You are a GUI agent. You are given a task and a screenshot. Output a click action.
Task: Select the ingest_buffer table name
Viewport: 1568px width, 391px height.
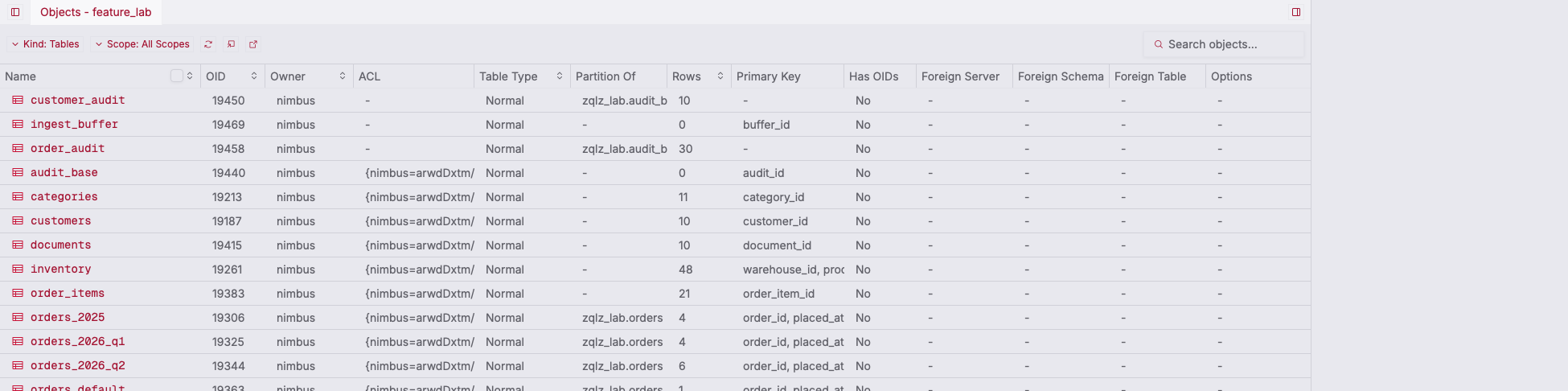point(74,125)
